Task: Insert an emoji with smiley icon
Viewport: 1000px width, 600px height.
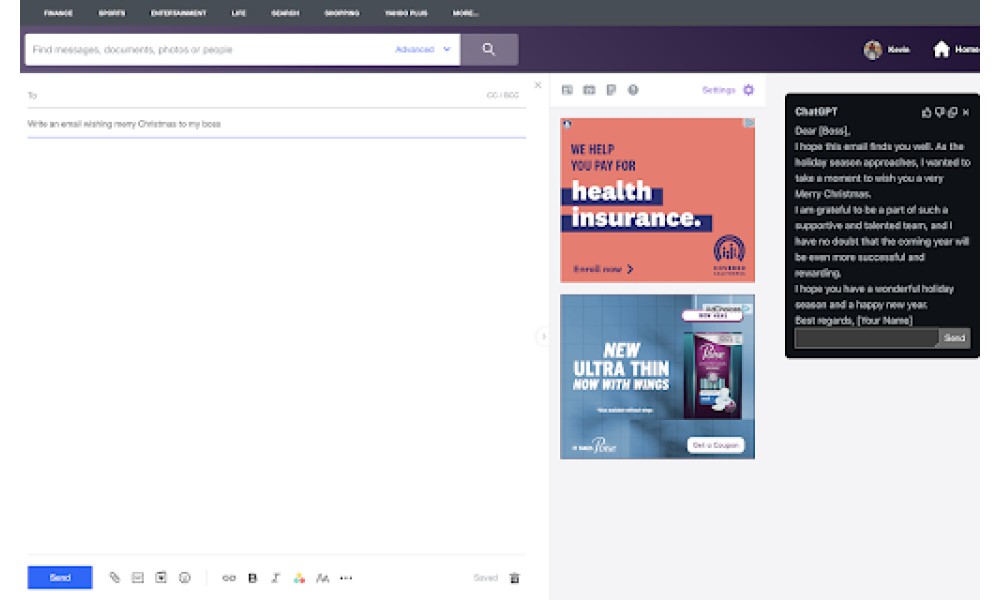Action: pyautogui.click(x=184, y=578)
